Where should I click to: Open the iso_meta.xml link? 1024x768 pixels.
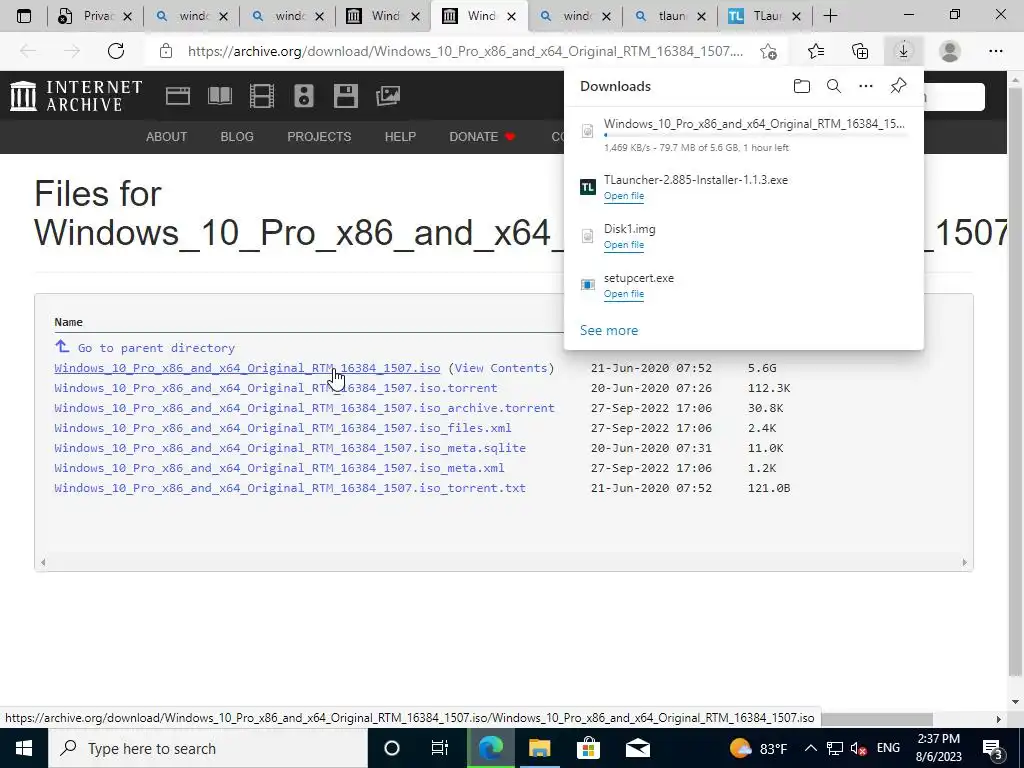pos(280,468)
